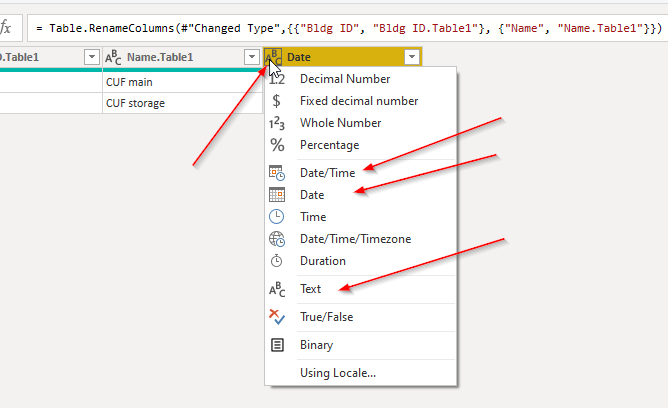Choose Fixed decimal number data type
Screen dimensions: 668x408
click(x=361, y=101)
